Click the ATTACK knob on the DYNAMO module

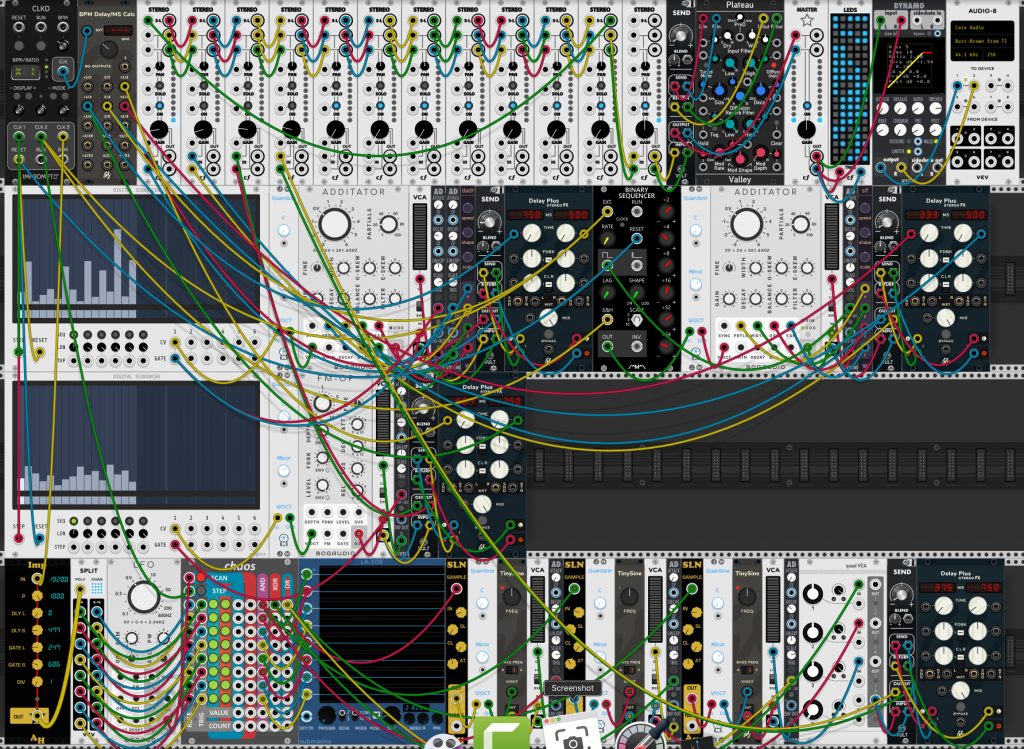[x=884, y=108]
